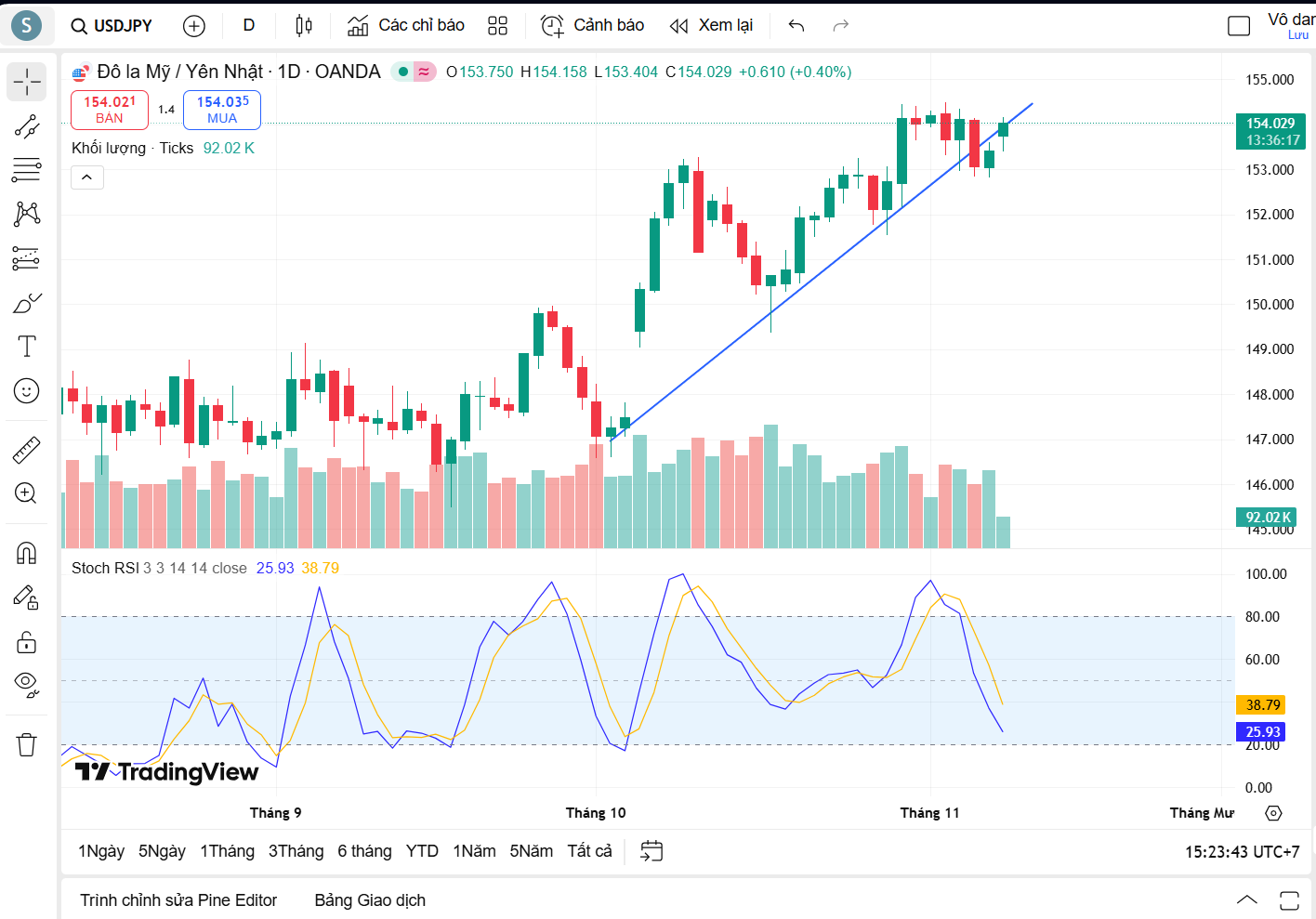Viewport: 1316px width, 919px height.
Task: Open the Trình chỉnh sửa Pine Editor tab
Action: coord(178,899)
